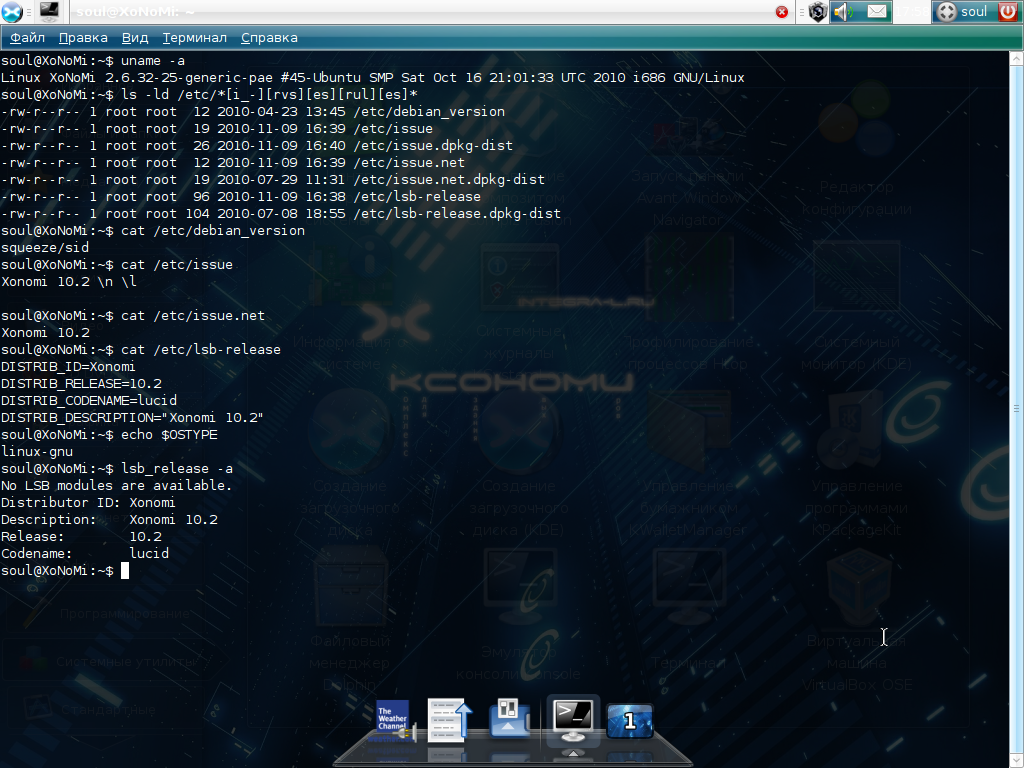1024x768 pixels.
Task: Click the 'linux-gnu' output line
Action: tap(37, 451)
